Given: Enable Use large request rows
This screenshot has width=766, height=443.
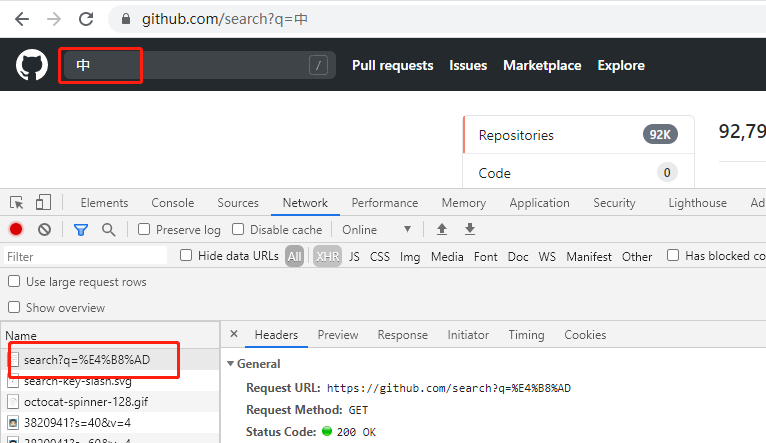Looking at the screenshot, I should 14,281.
